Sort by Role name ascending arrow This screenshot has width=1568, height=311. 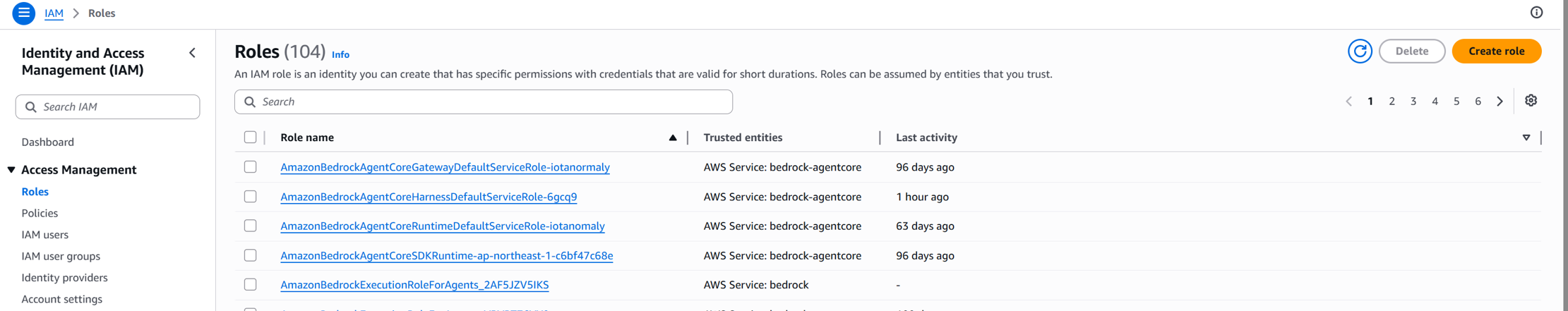[x=673, y=138]
